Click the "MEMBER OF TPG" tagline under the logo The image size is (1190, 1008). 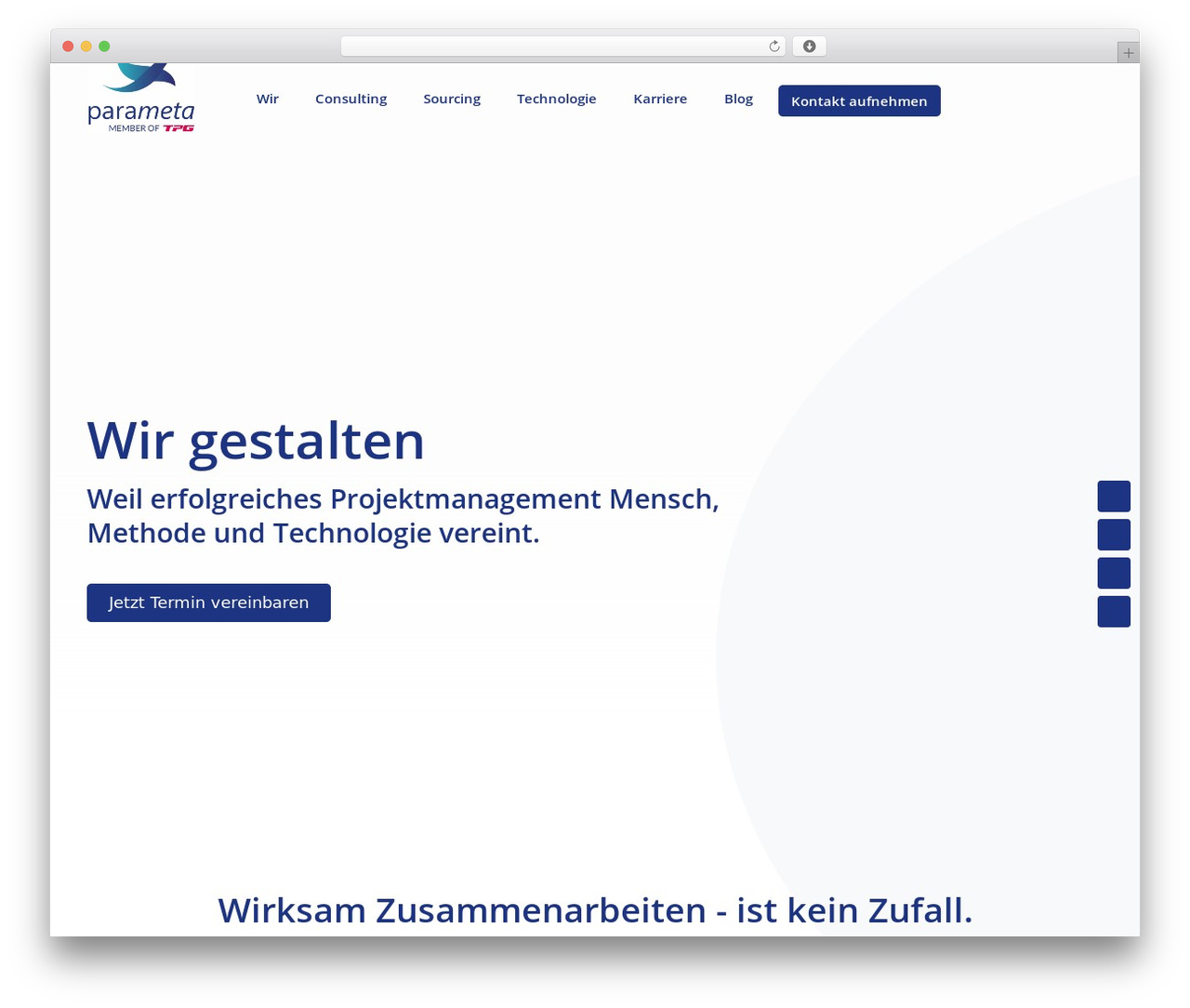(151, 128)
